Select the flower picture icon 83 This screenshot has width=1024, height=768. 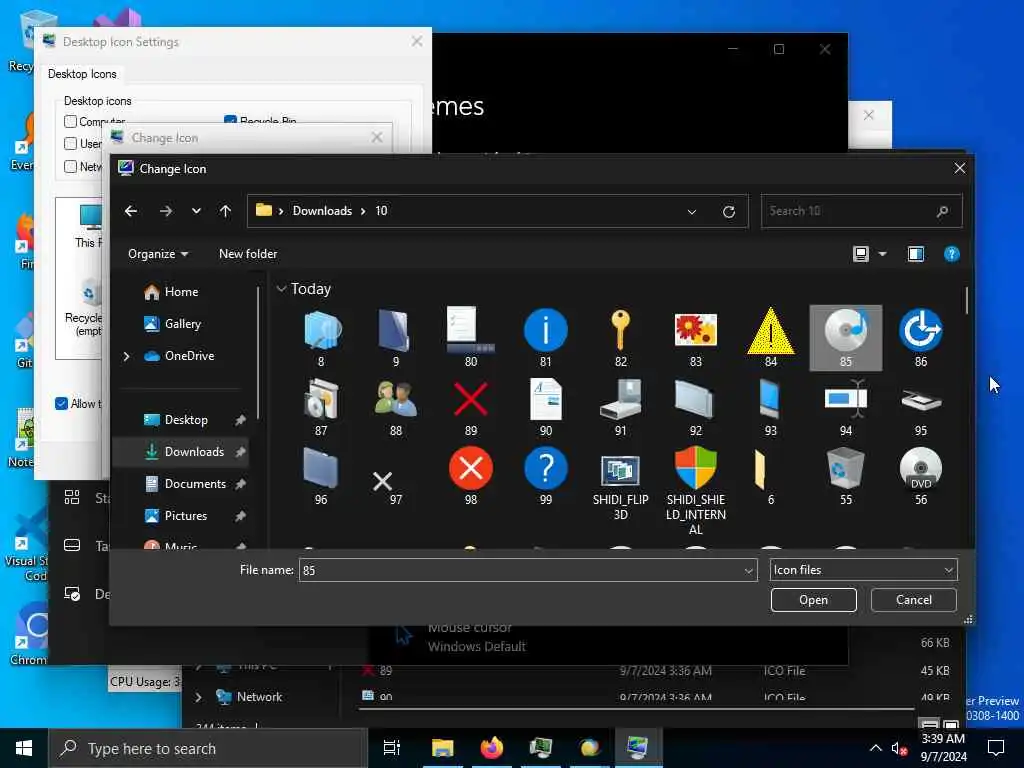pos(696,338)
